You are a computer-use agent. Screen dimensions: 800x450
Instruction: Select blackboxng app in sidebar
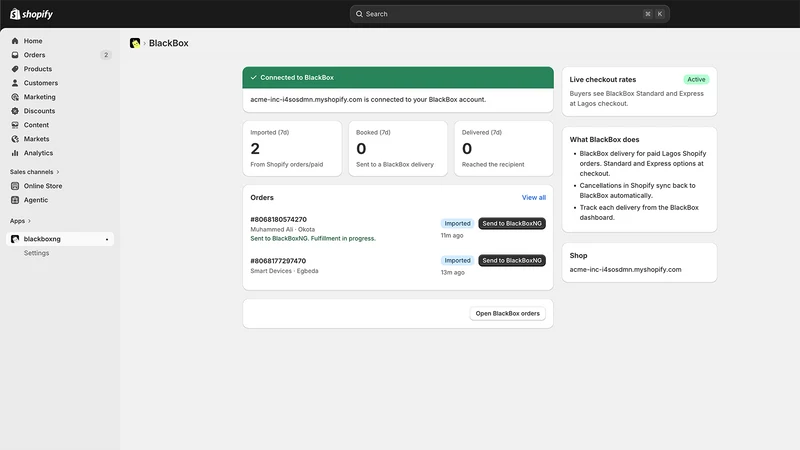tap(60, 239)
